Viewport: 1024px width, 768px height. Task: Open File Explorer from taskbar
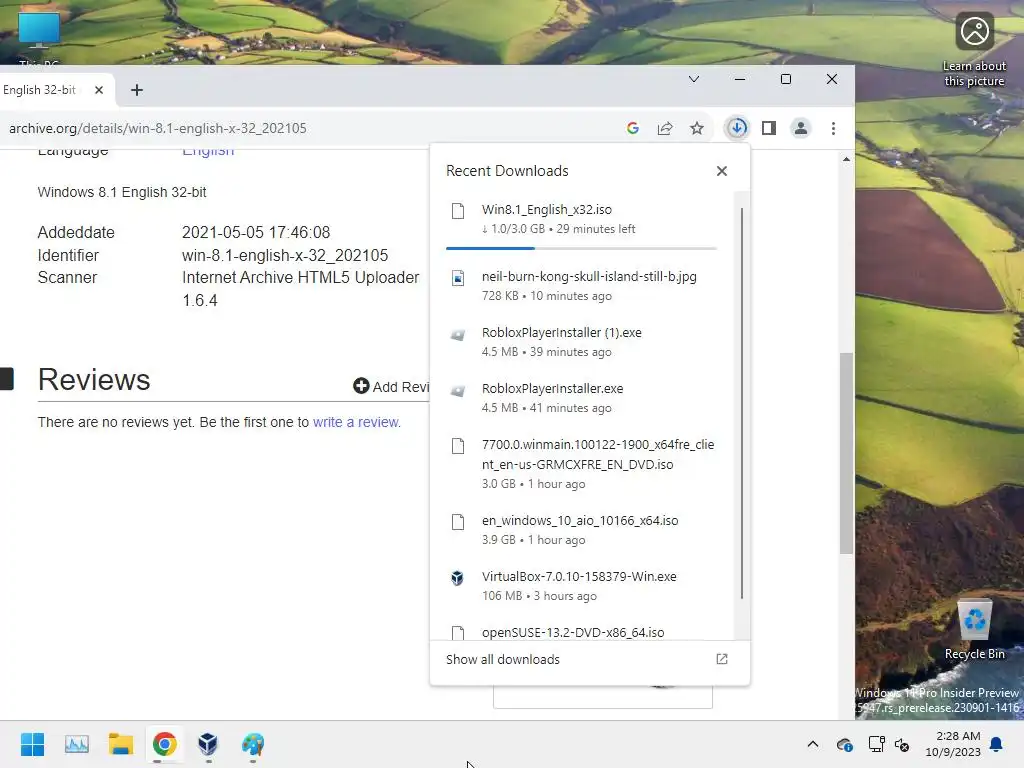click(x=121, y=744)
